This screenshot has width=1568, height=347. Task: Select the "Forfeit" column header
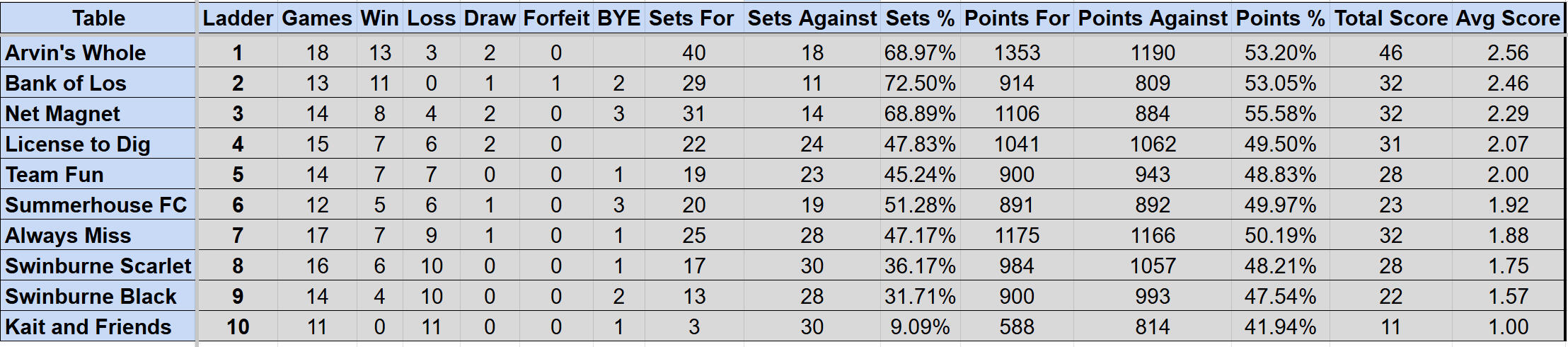pyautogui.click(x=556, y=18)
